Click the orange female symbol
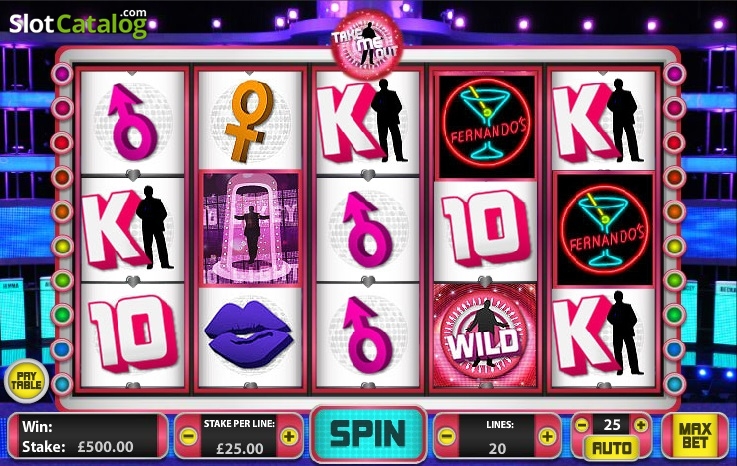Viewport: 737px width, 466px height. [250, 121]
